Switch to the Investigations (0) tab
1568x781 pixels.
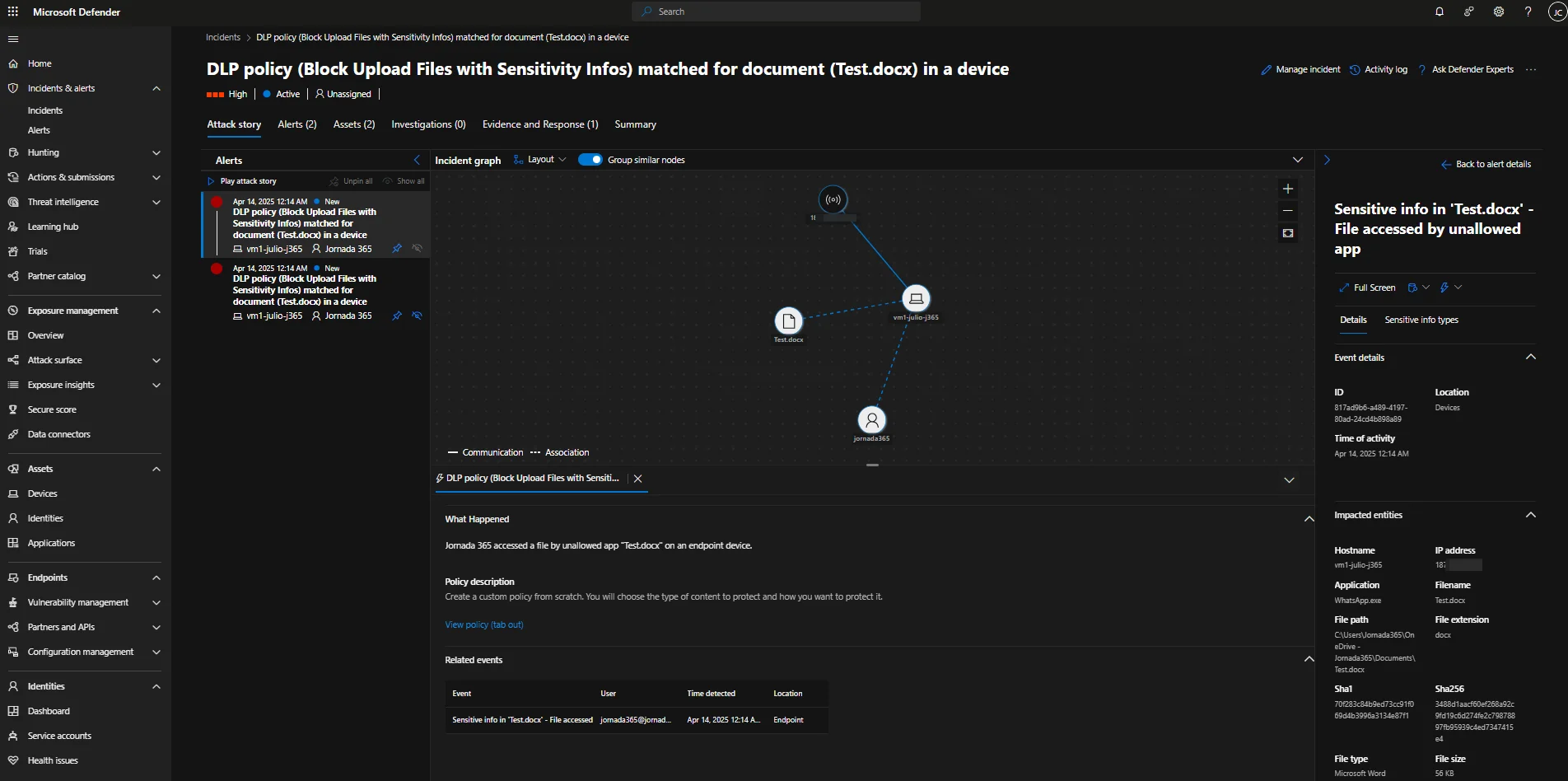(x=428, y=124)
